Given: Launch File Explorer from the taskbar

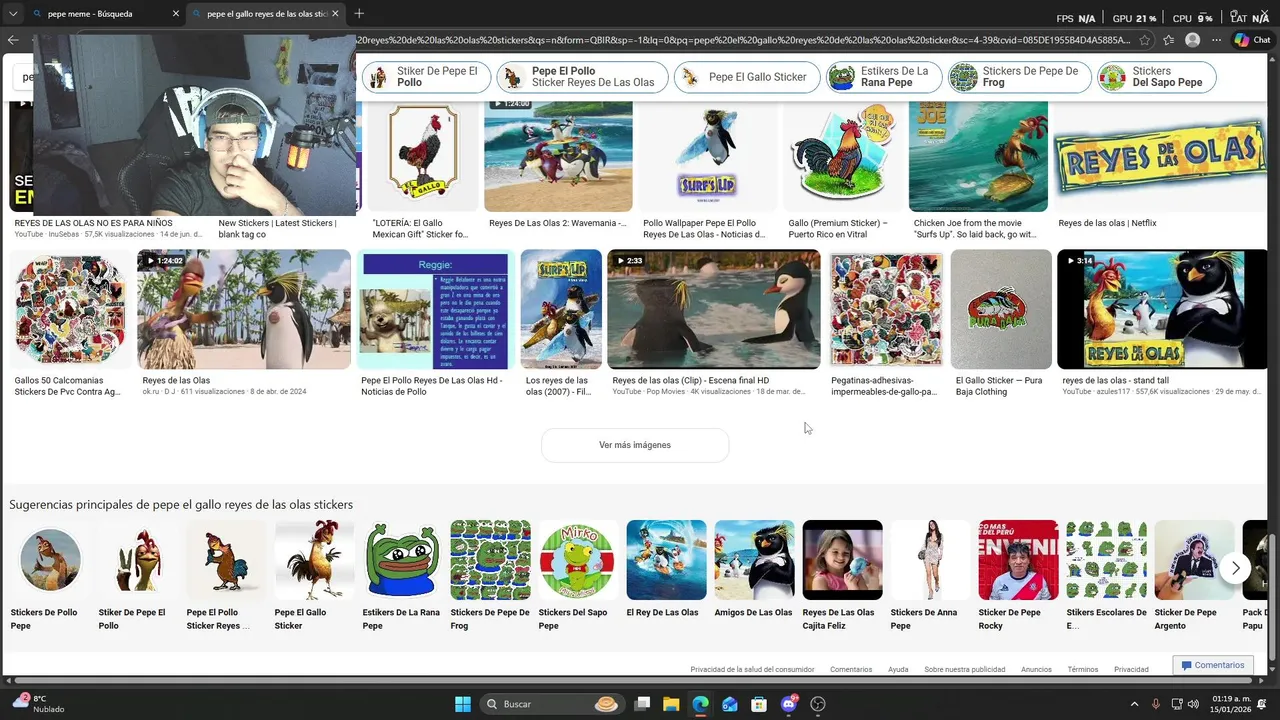Looking at the screenshot, I should coord(671,704).
